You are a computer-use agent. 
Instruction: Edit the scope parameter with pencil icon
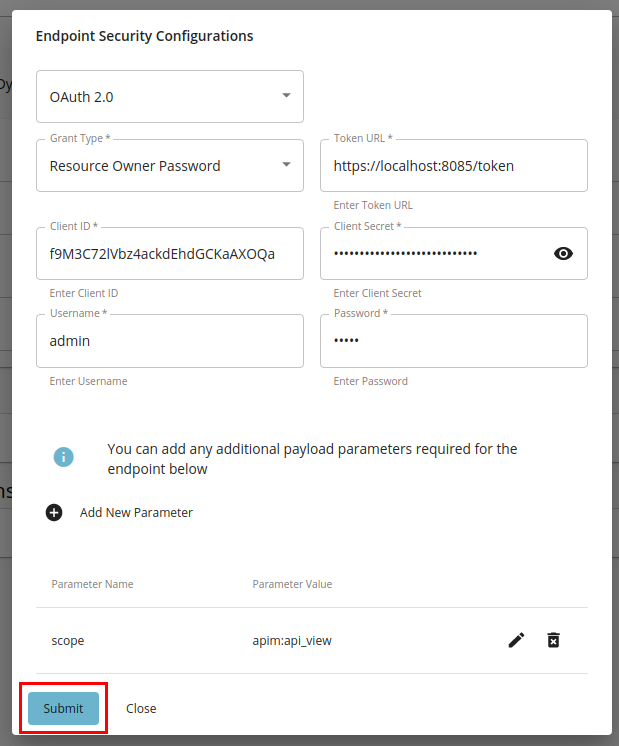click(516, 640)
